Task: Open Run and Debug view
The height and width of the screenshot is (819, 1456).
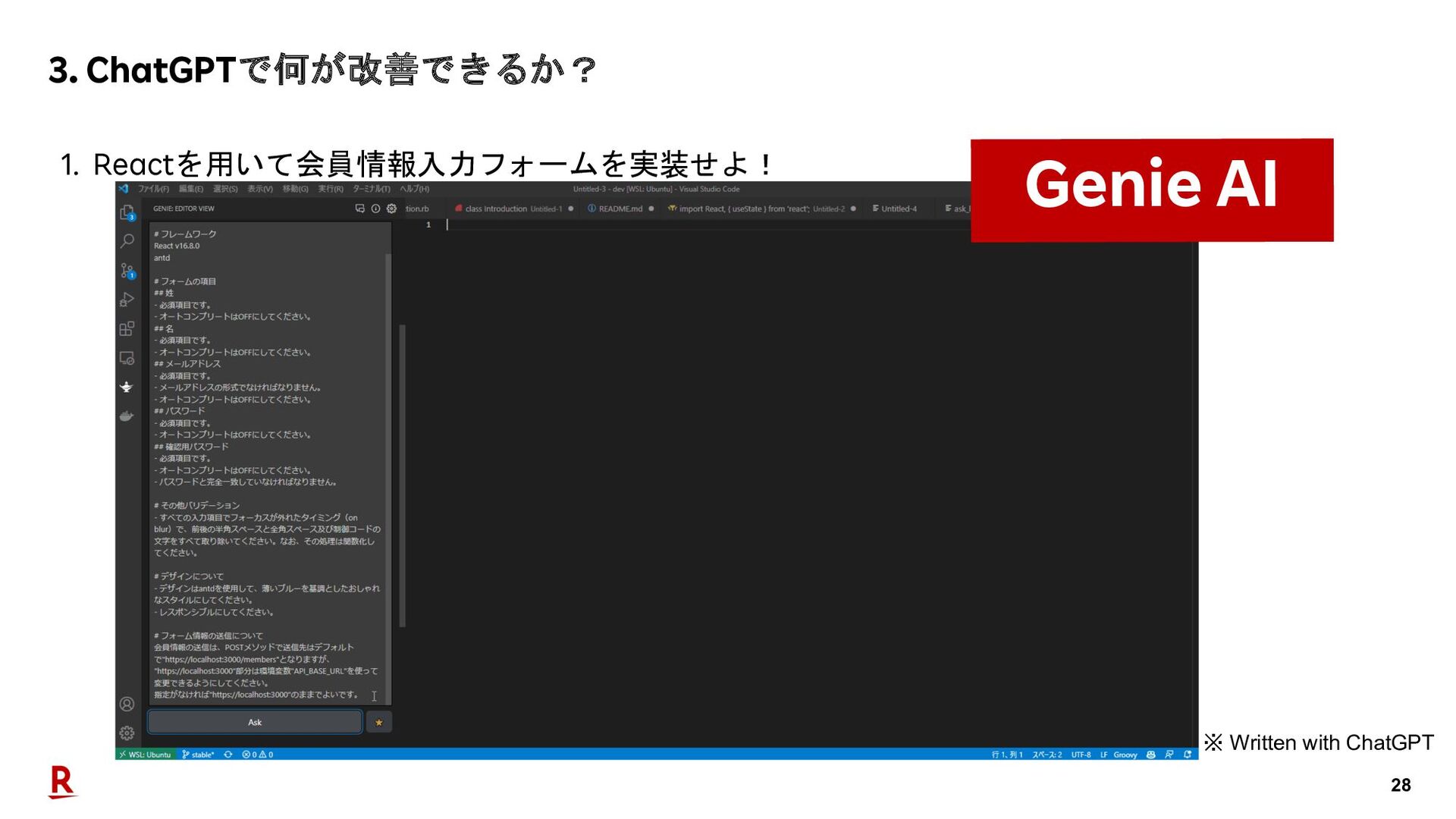Action: (x=127, y=300)
